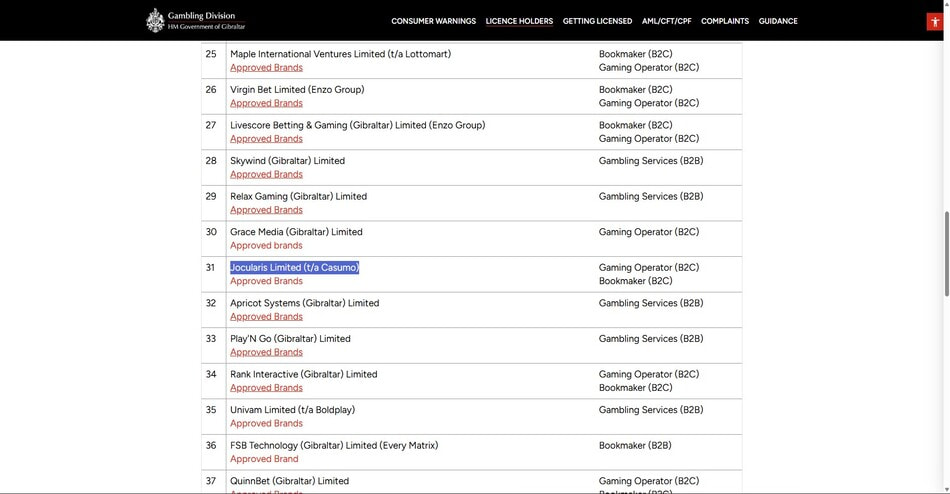Click FSB Technology (Gibraltar) Limited (Every Matrix)
This screenshot has width=950, height=494.
pos(334,446)
